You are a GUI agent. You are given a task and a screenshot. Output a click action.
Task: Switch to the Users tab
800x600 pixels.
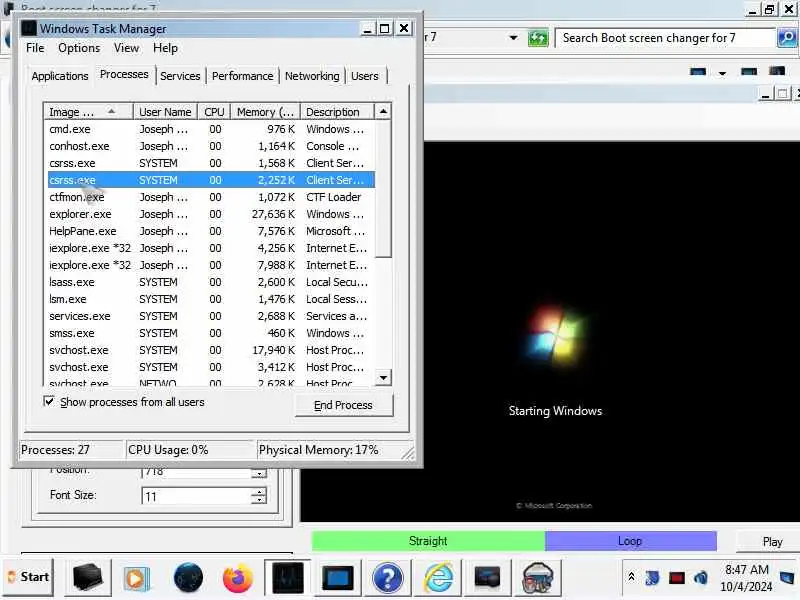point(364,76)
